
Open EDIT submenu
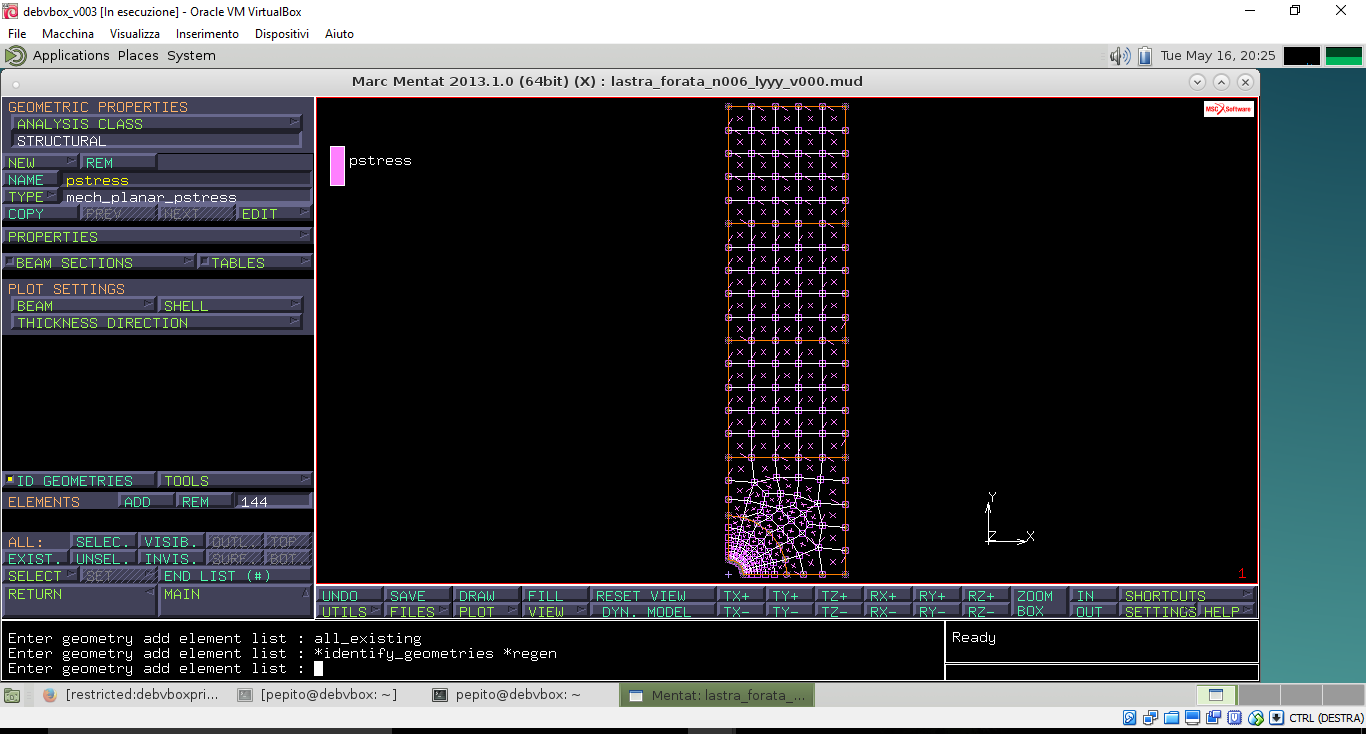pyautogui.click(x=273, y=213)
